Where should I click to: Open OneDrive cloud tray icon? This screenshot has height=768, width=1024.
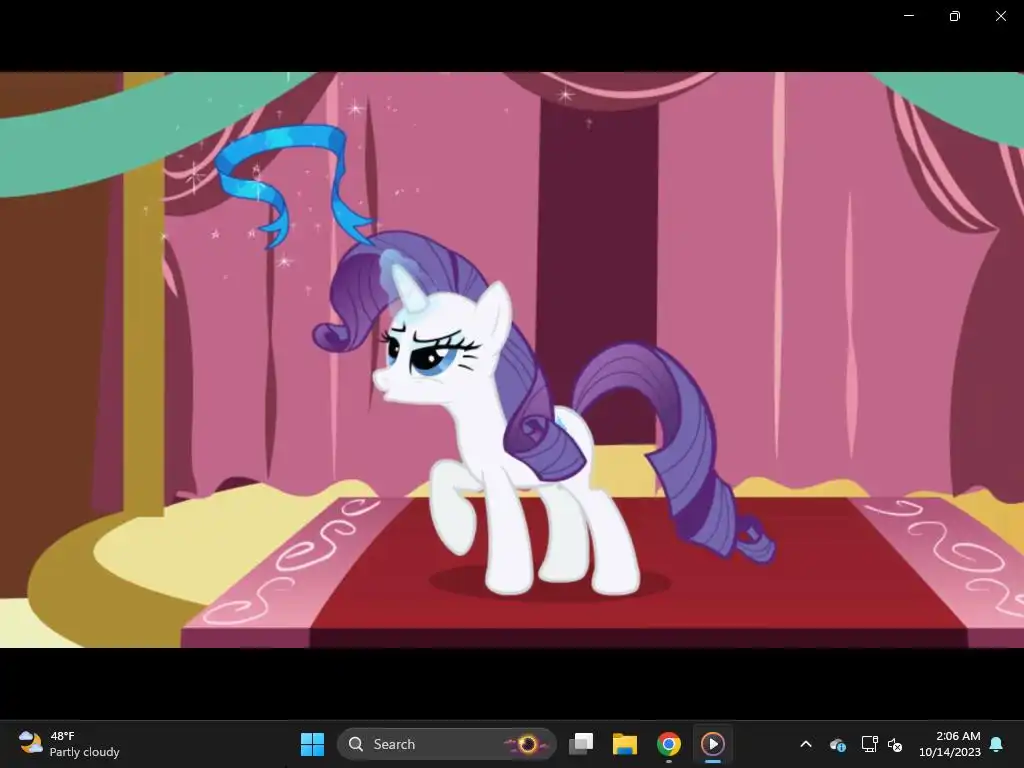[x=838, y=744]
